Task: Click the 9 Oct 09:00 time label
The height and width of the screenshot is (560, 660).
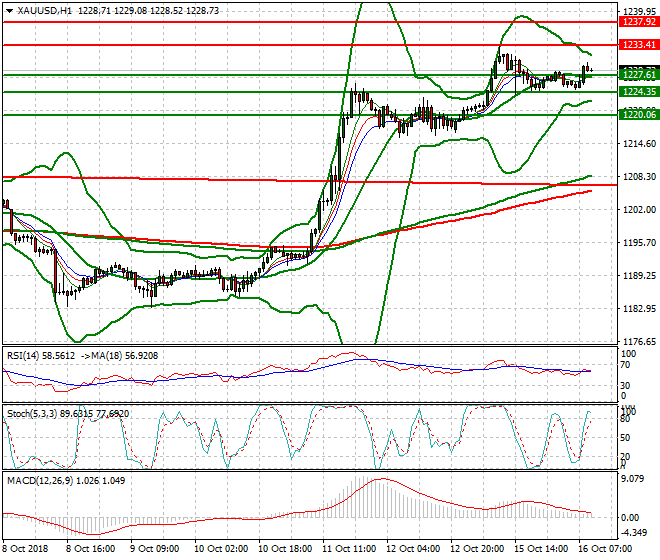Action: click(x=154, y=549)
